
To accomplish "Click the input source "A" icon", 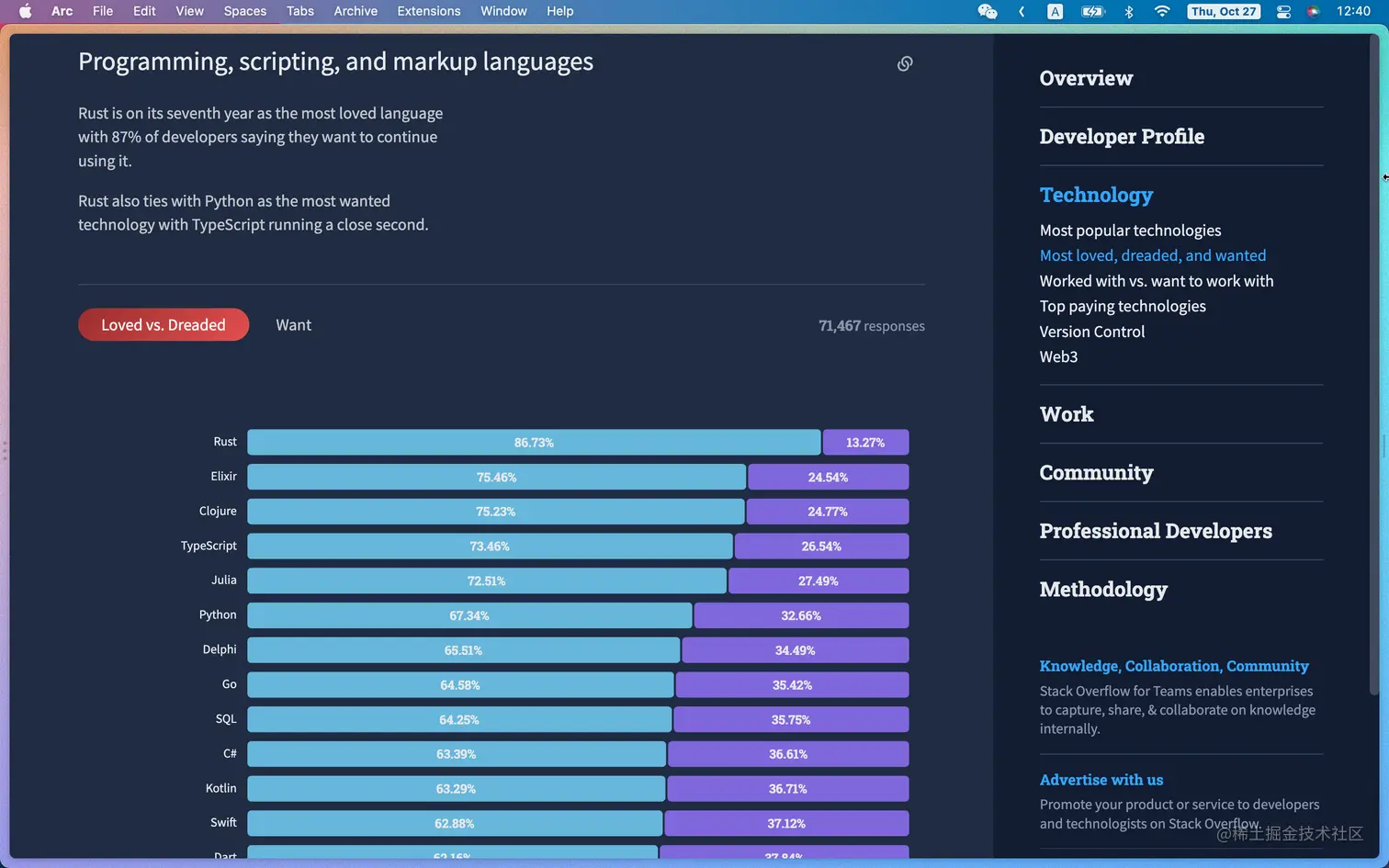I will point(1055,12).
